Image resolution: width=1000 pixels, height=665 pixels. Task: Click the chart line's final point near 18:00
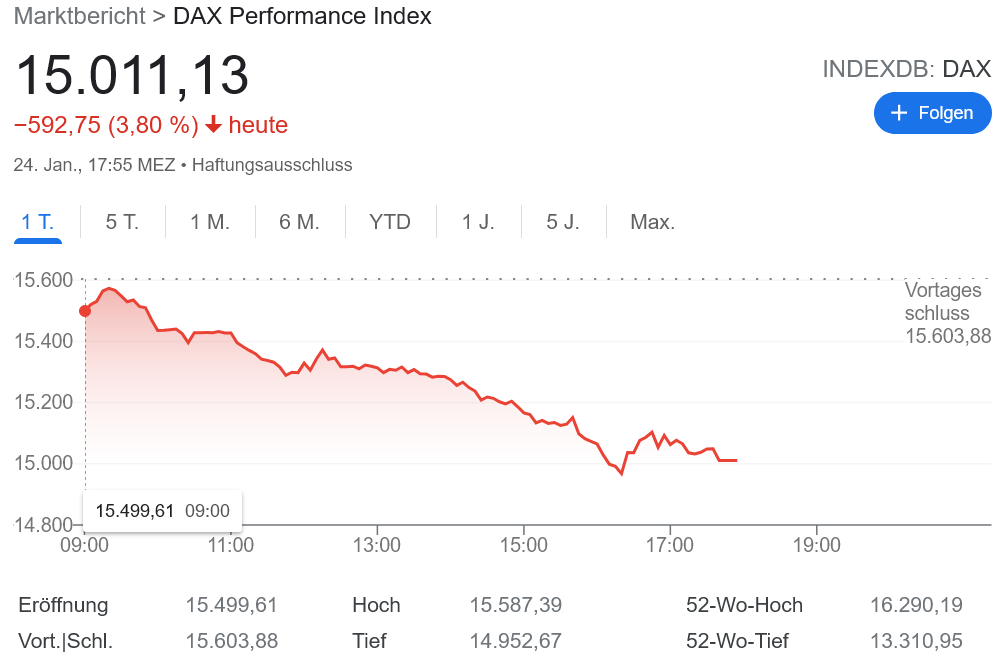(736, 460)
